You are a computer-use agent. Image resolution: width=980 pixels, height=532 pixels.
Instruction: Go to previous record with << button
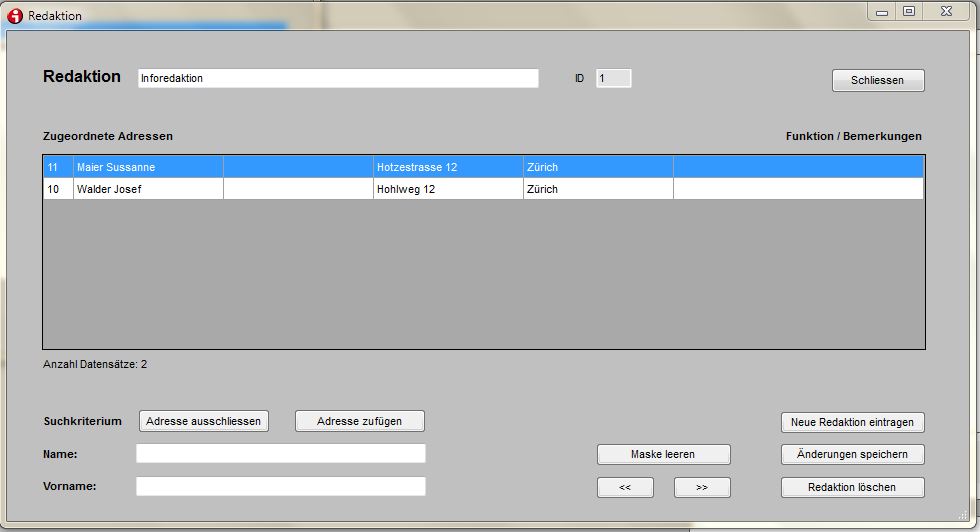pyautogui.click(x=625, y=487)
